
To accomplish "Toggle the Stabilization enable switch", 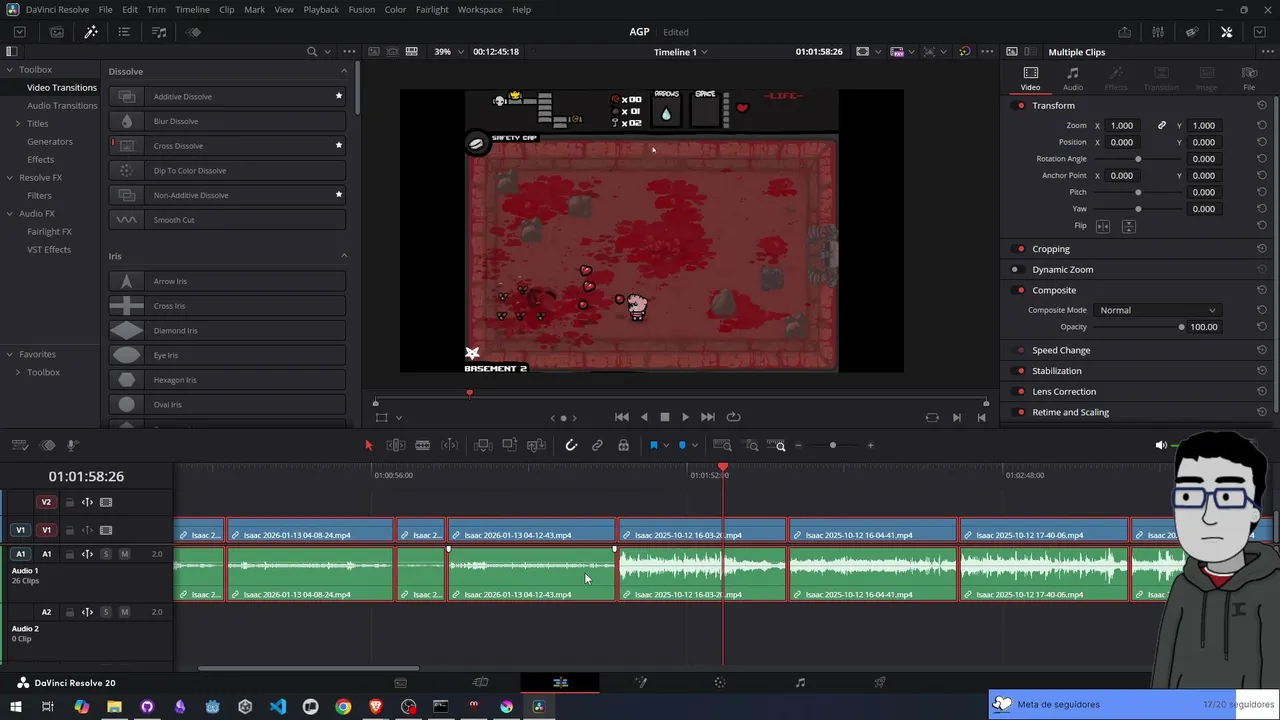I will pos(1020,371).
